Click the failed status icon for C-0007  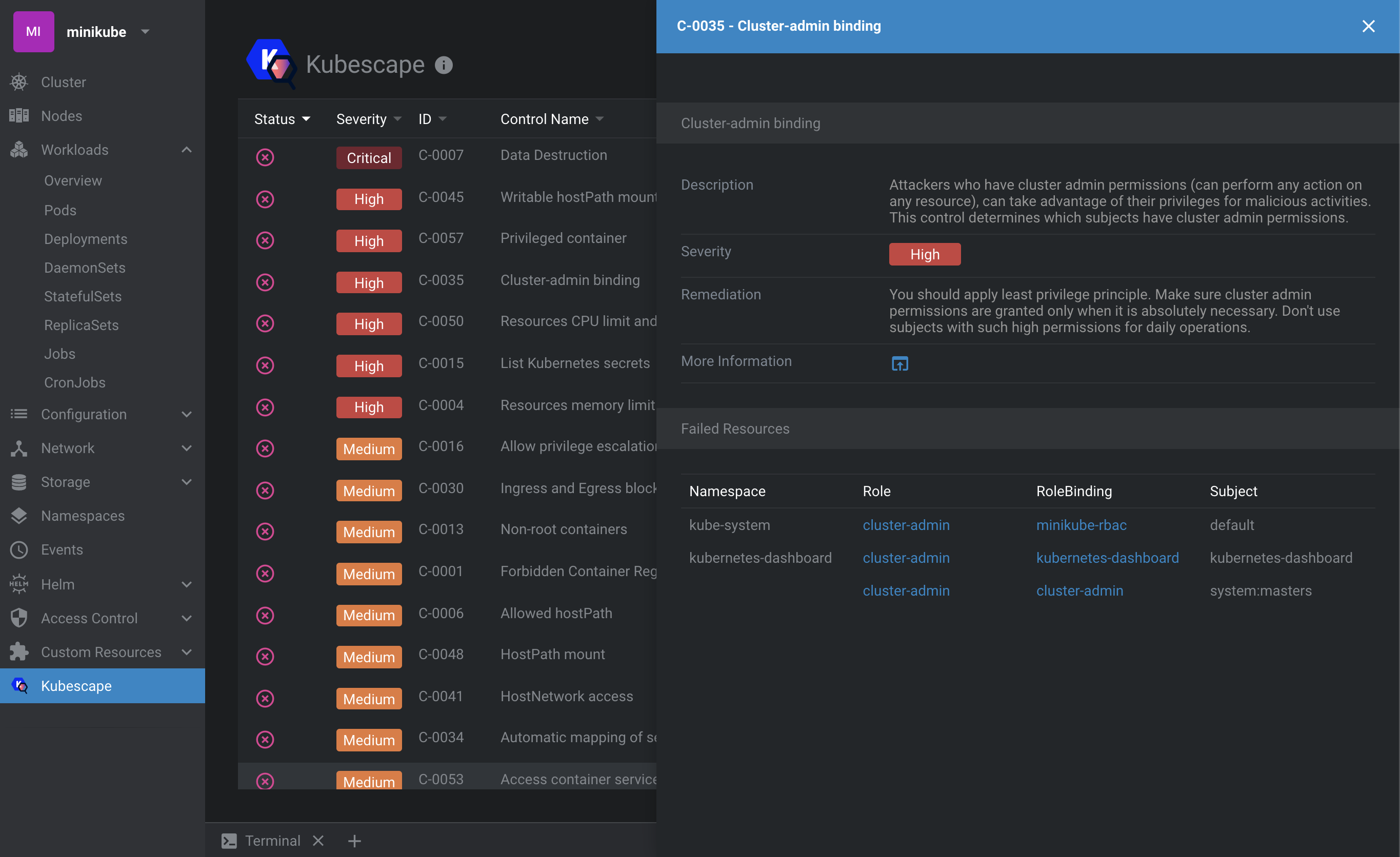click(265, 157)
